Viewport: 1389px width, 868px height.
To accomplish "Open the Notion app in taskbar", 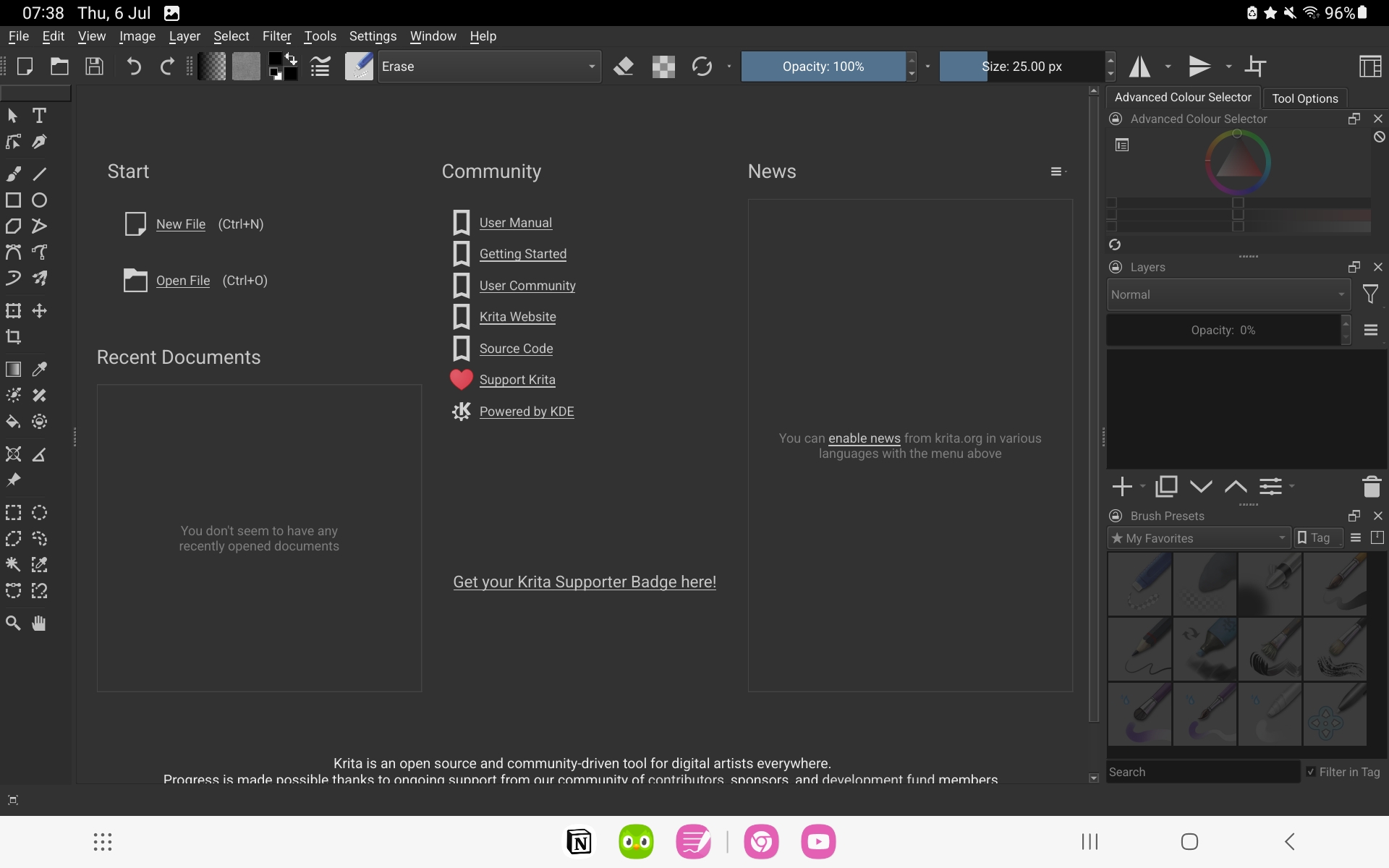I will point(579,842).
